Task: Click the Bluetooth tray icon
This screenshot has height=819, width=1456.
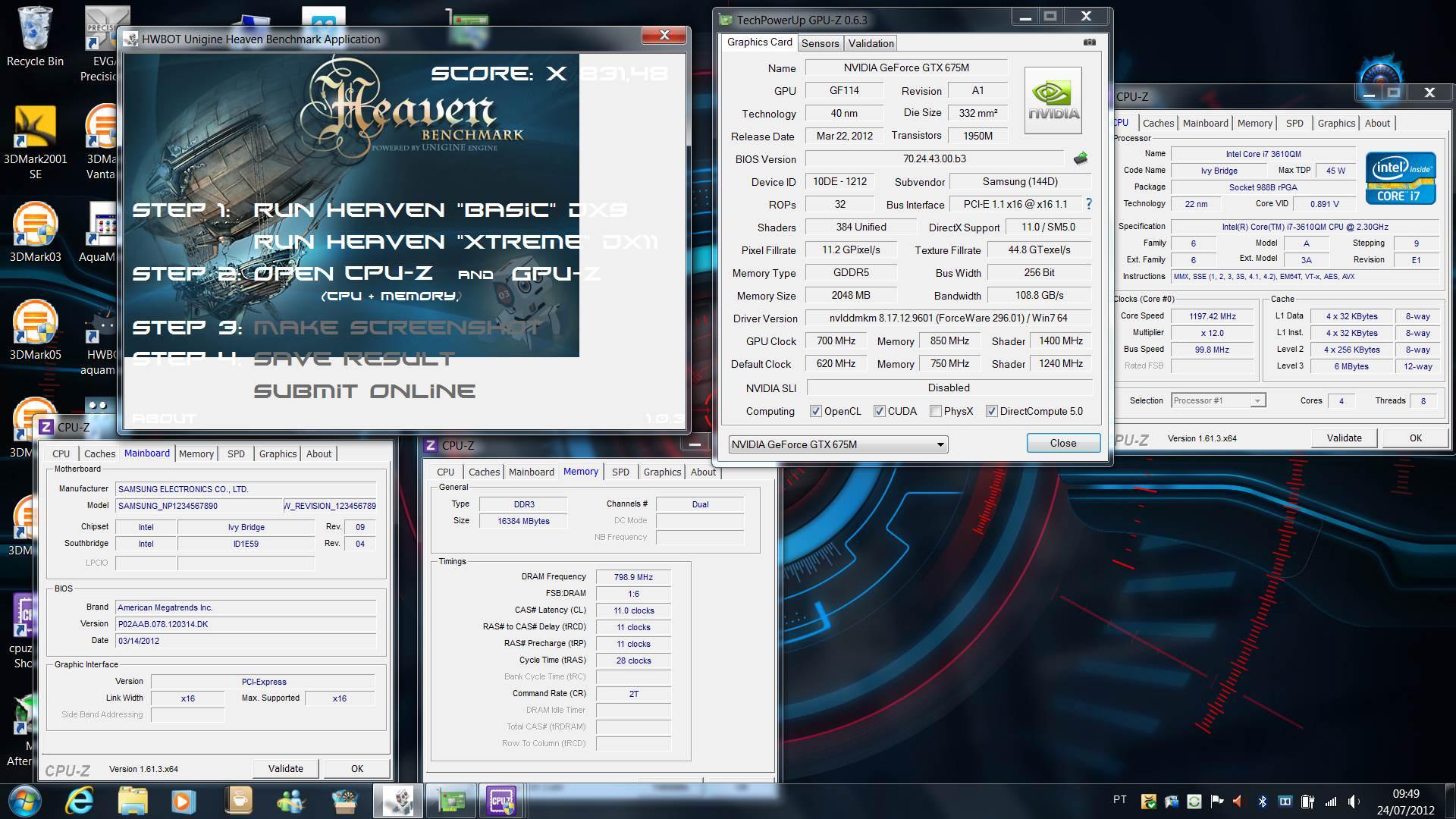Action: click(x=1262, y=801)
